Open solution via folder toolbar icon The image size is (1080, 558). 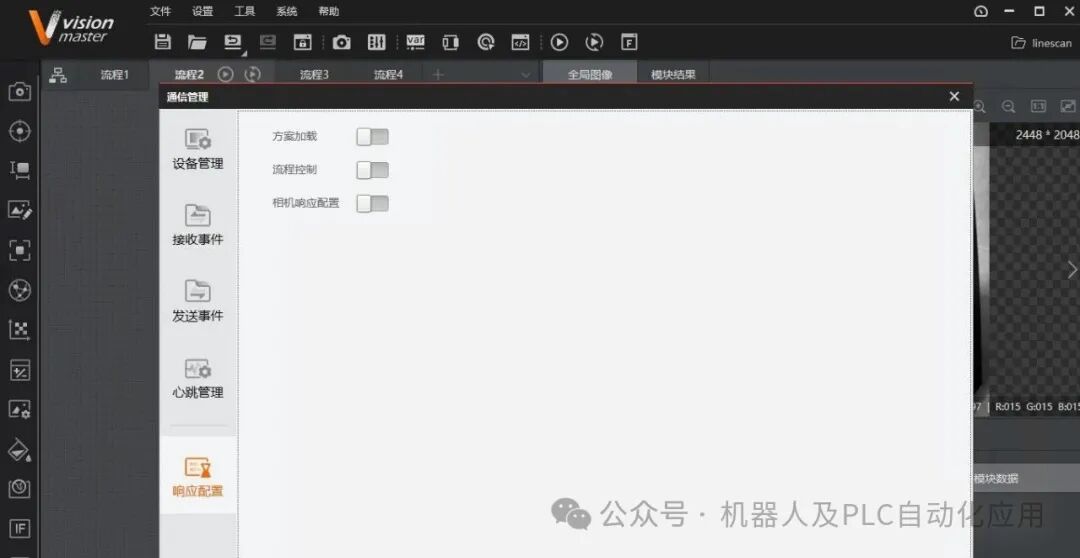click(198, 42)
